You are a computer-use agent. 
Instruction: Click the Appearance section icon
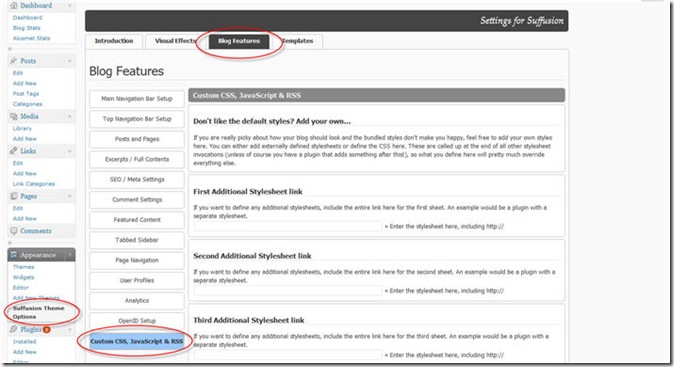(14, 255)
